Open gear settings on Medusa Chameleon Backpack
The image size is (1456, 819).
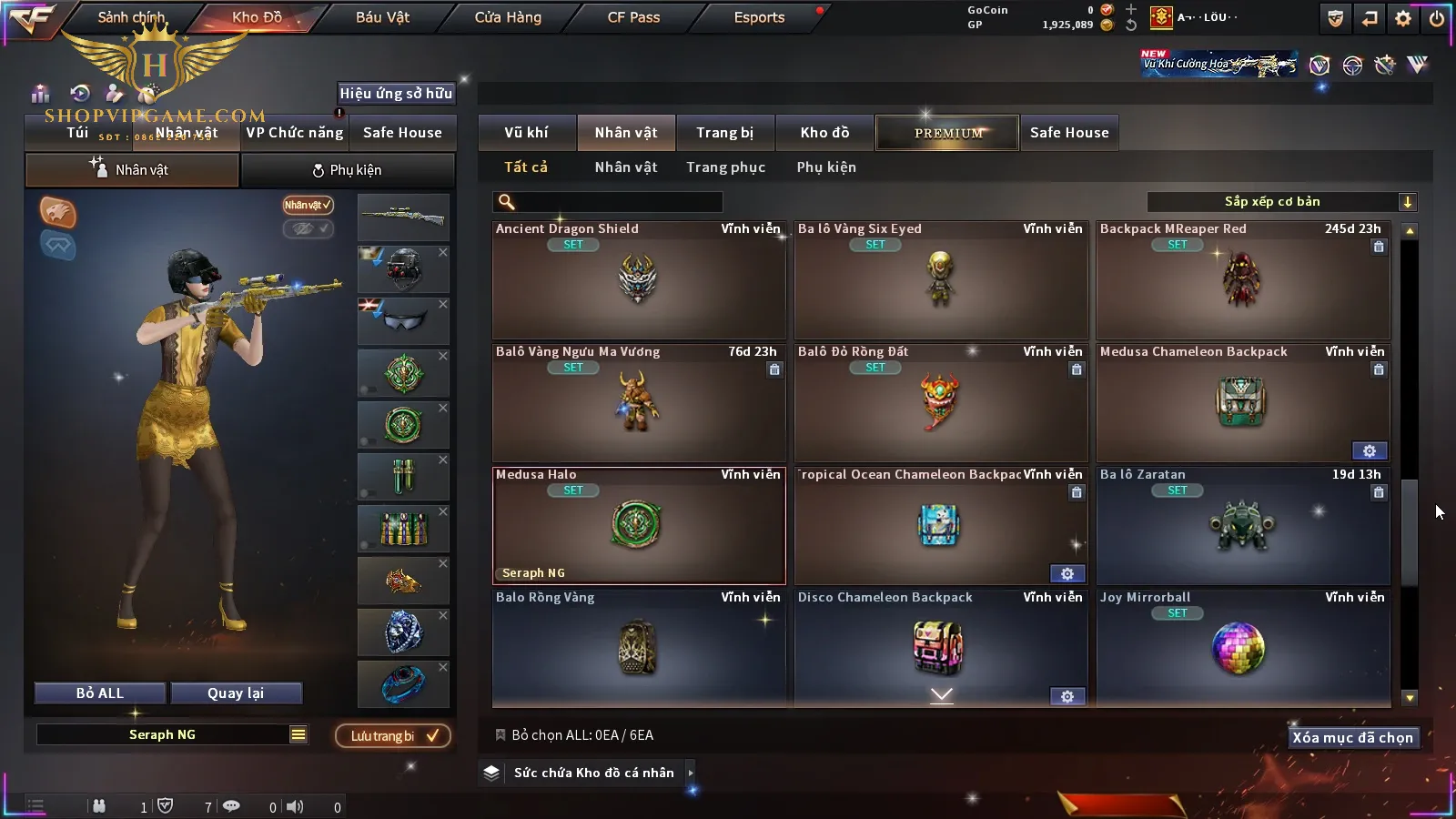click(x=1370, y=450)
